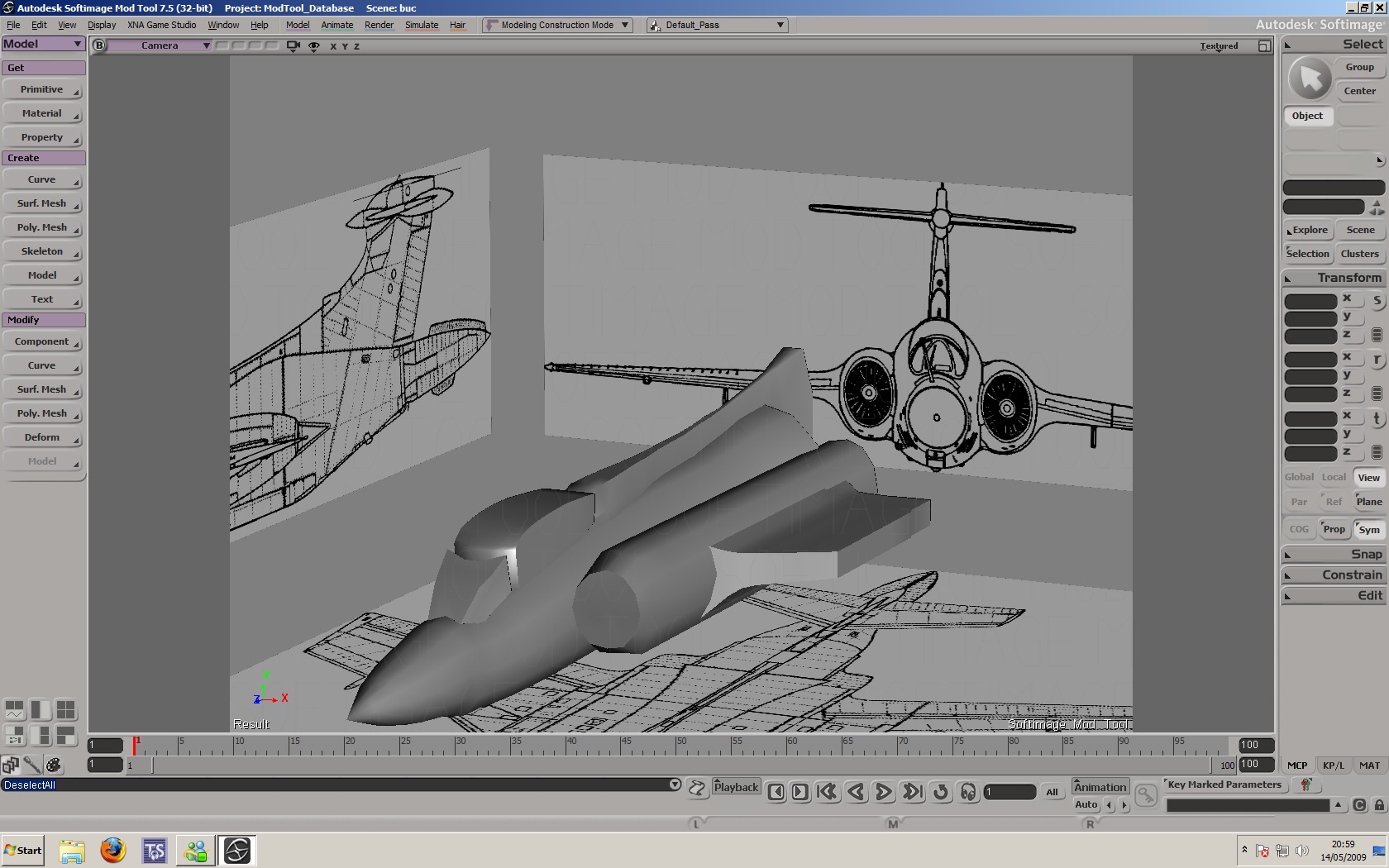Toggle the loop playback icon
This screenshot has height=868, width=1389.
941,792
